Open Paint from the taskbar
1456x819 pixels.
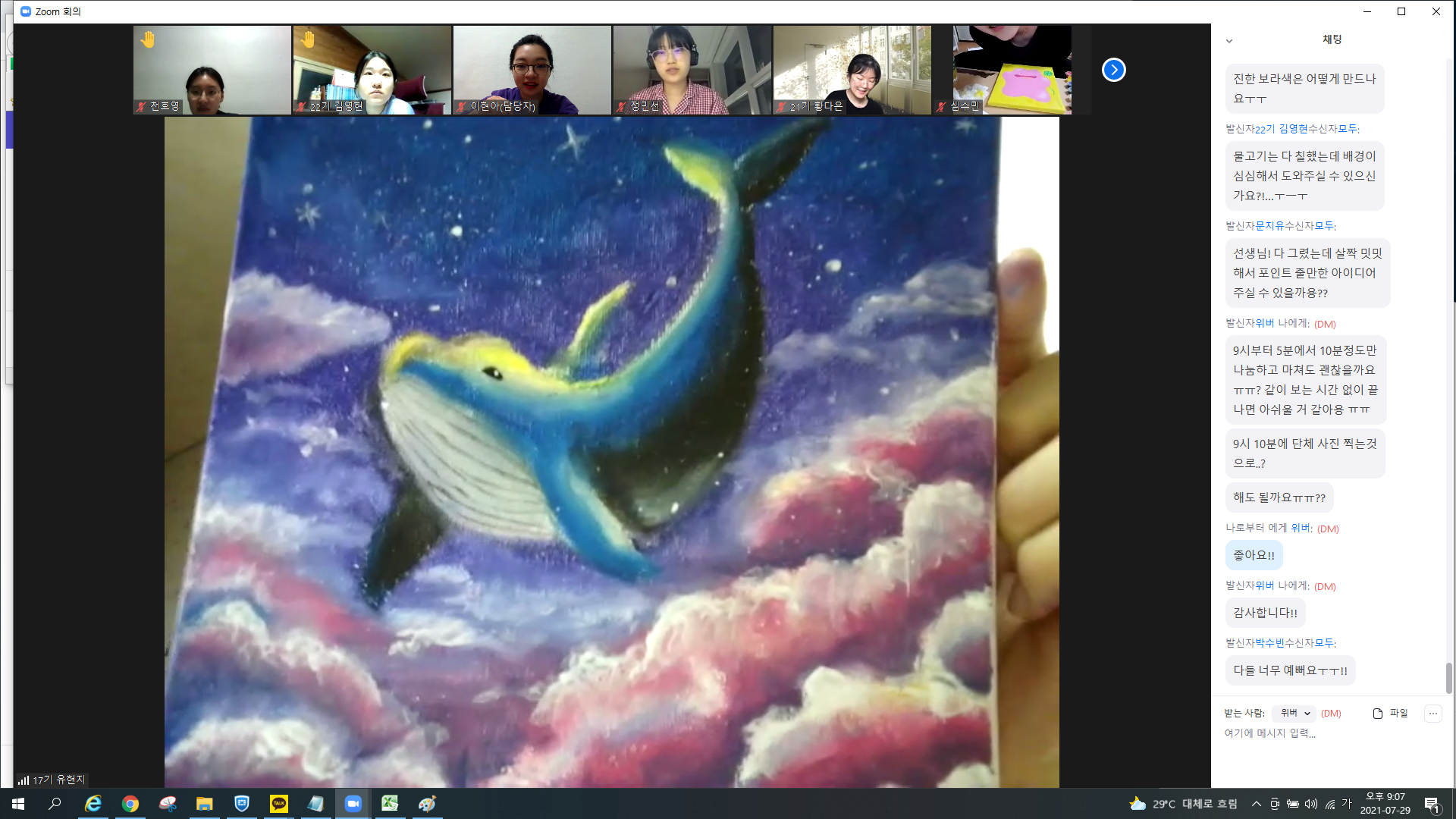pyautogui.click(x=427, y=804)
